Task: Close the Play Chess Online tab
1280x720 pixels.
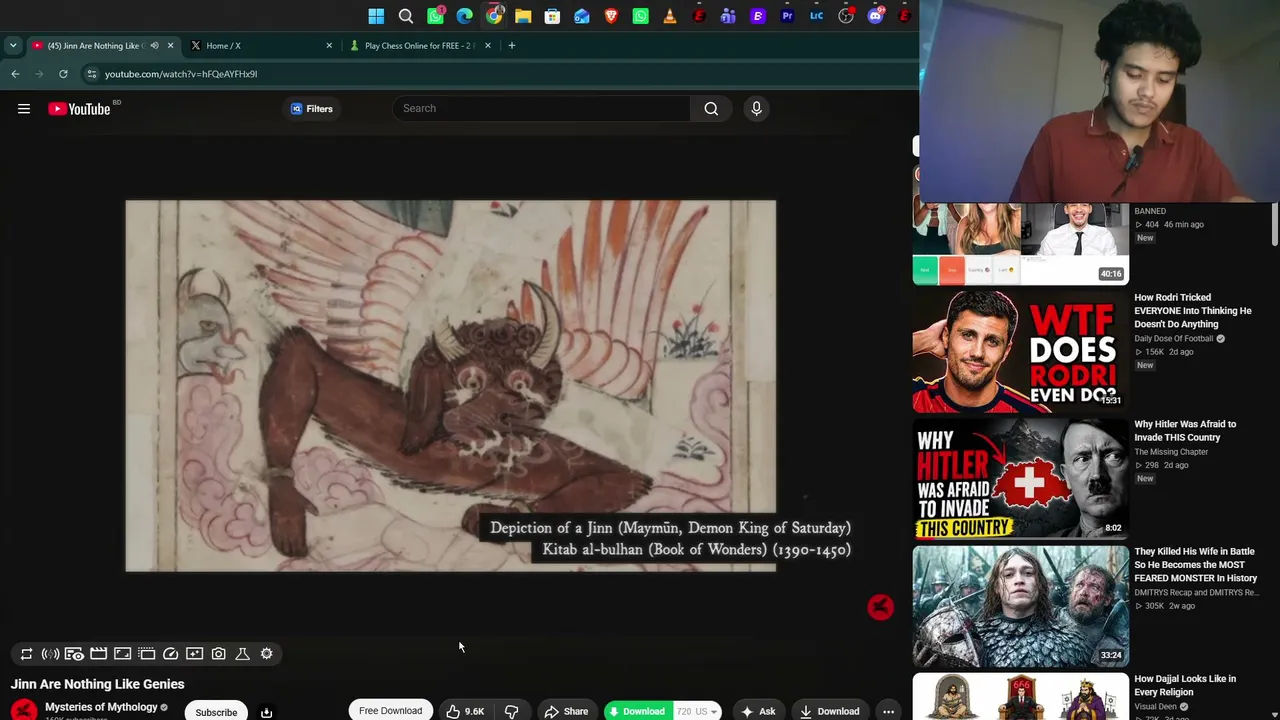Action: coord(488,45)
